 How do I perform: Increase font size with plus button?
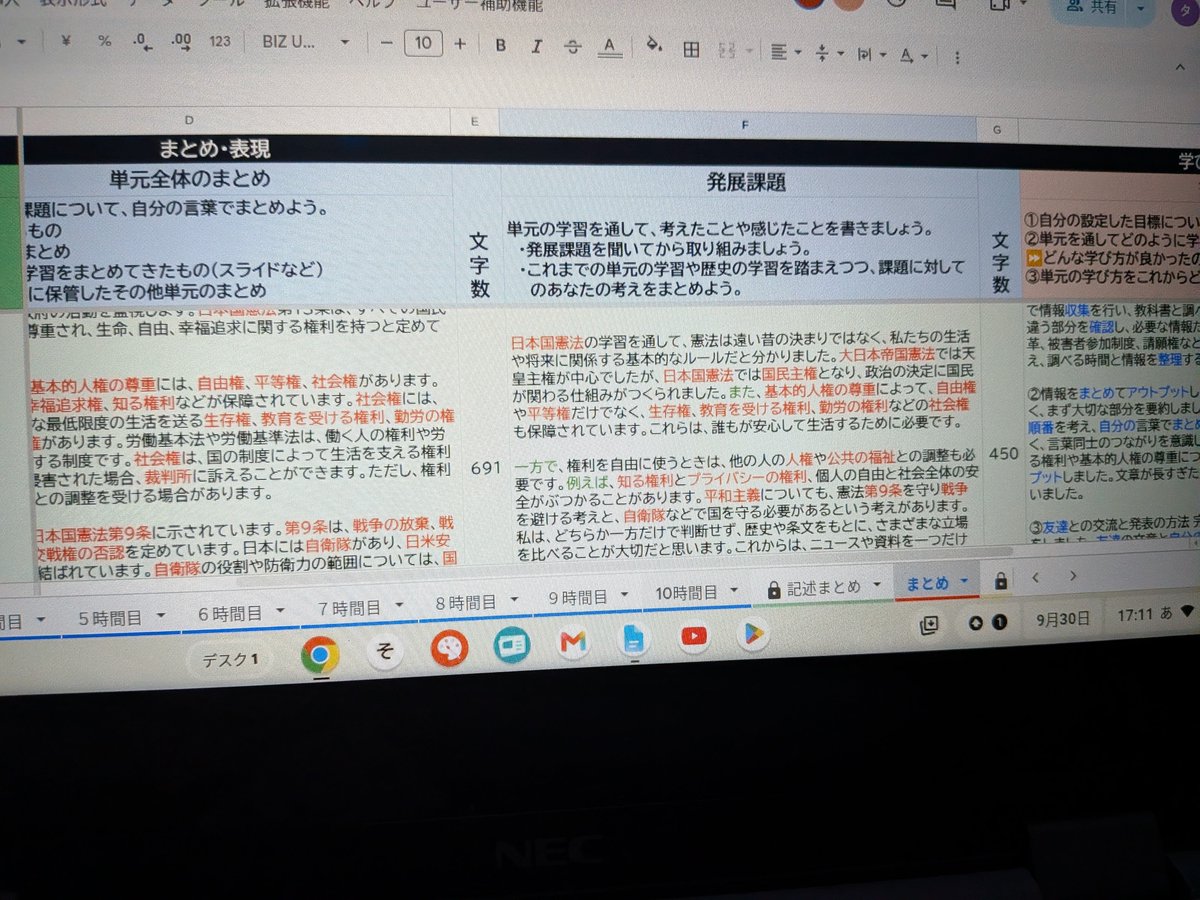pos(460,43)
